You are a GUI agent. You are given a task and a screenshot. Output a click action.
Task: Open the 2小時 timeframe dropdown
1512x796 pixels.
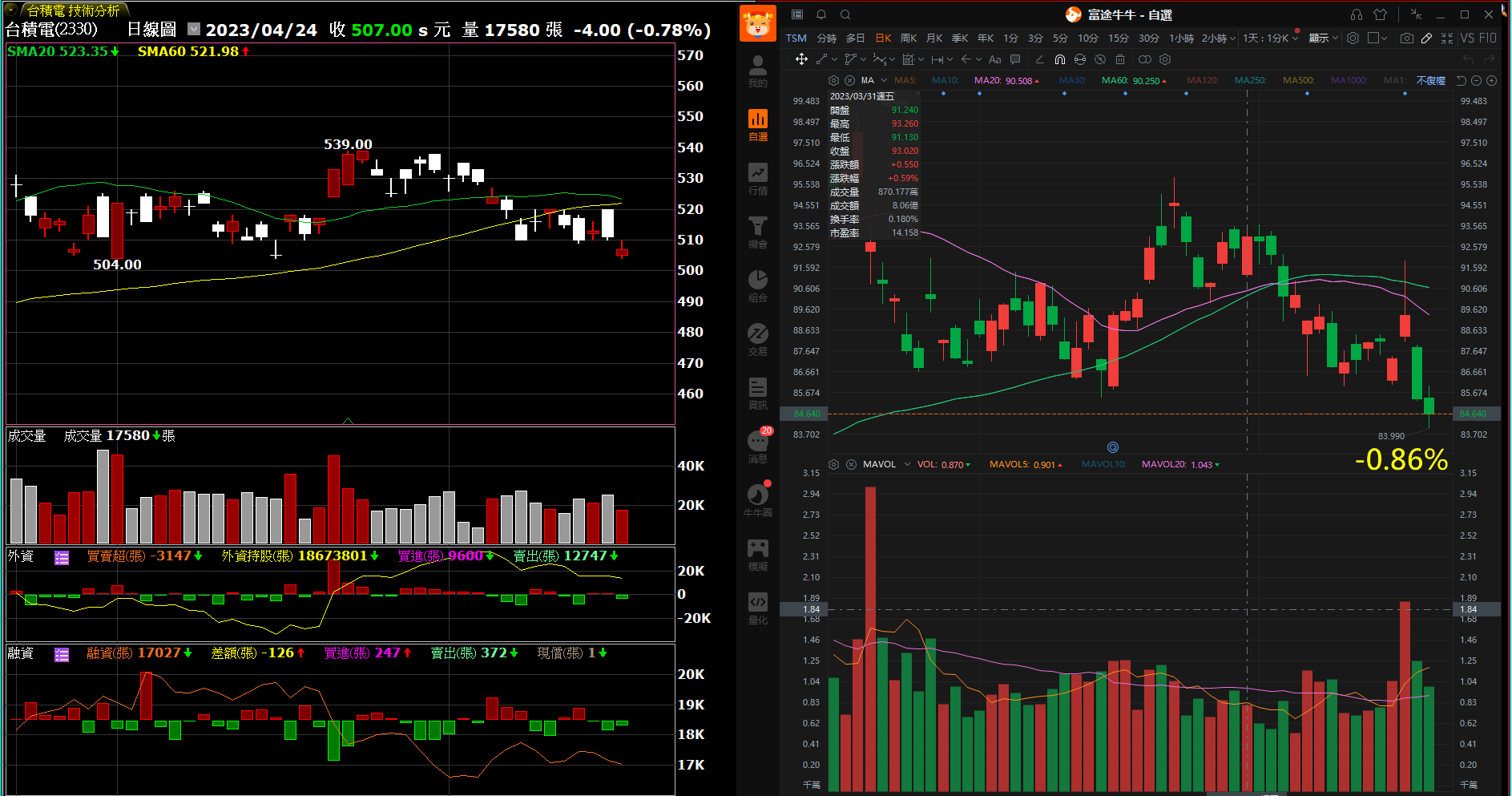tap(1218, 38)
